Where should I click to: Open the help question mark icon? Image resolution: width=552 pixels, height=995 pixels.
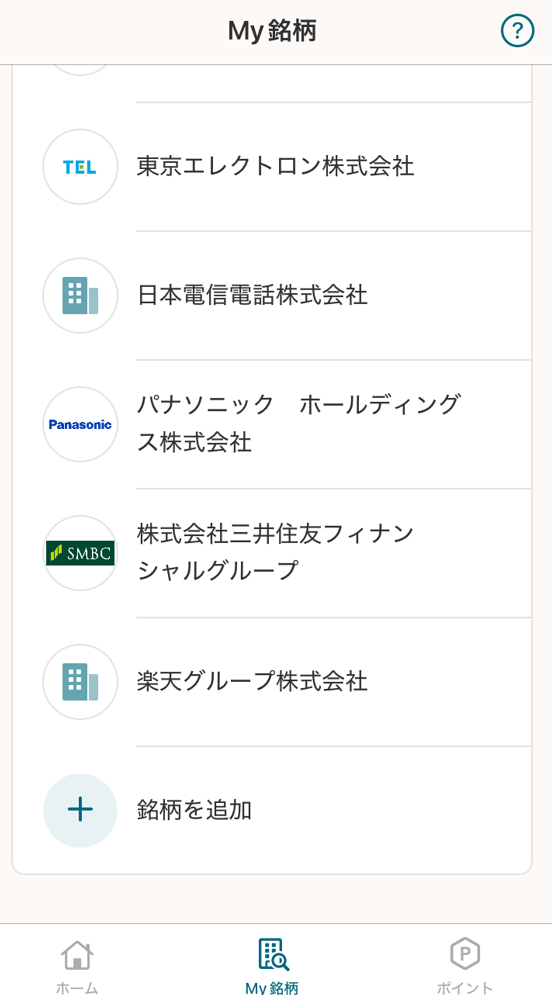tap(517, 30)
